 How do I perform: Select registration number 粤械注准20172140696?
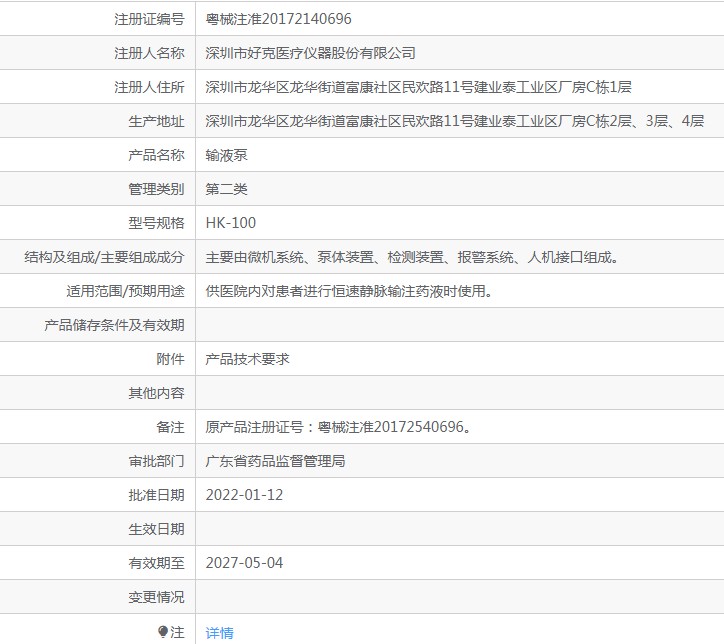[278, 19]
